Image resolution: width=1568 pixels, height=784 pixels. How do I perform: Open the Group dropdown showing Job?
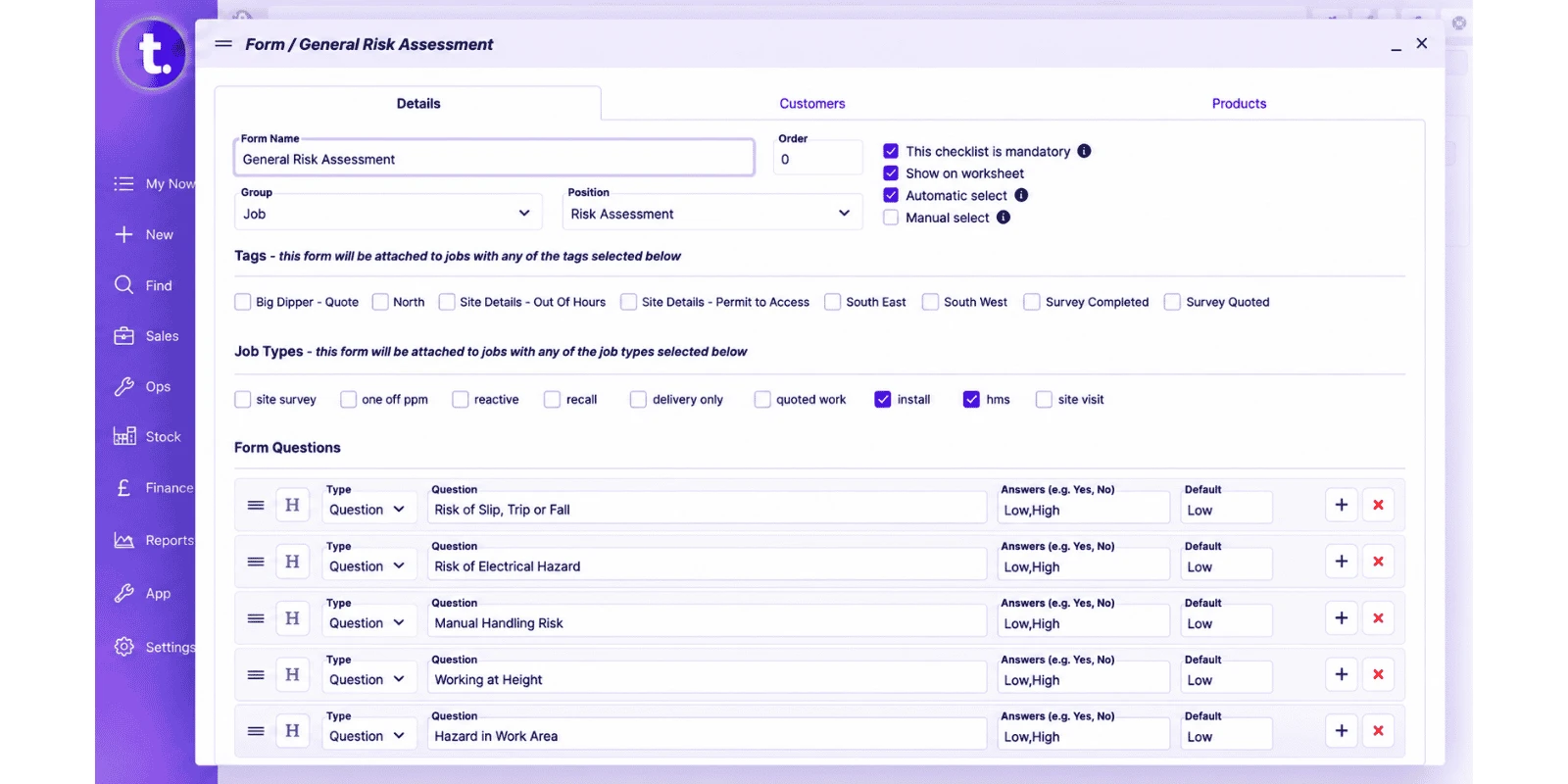click(x=388, y=214)
